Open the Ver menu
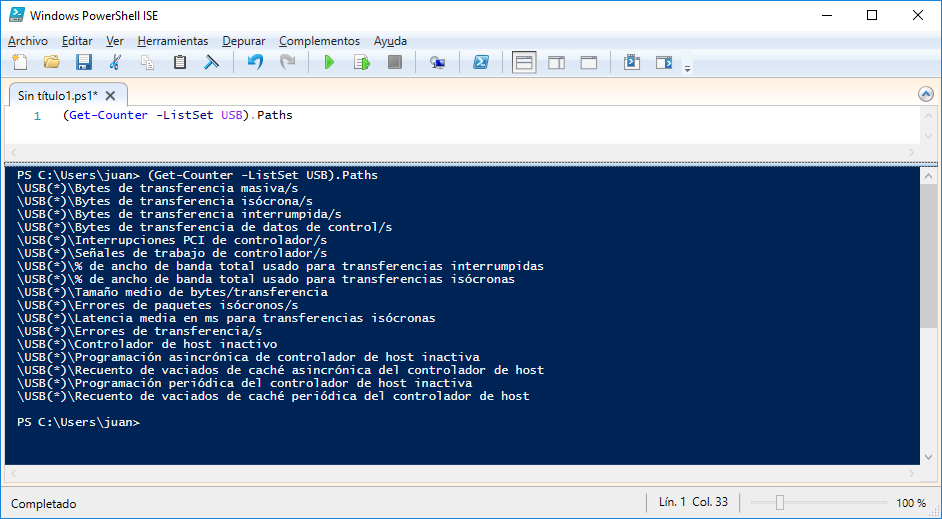 coord(115,41)
